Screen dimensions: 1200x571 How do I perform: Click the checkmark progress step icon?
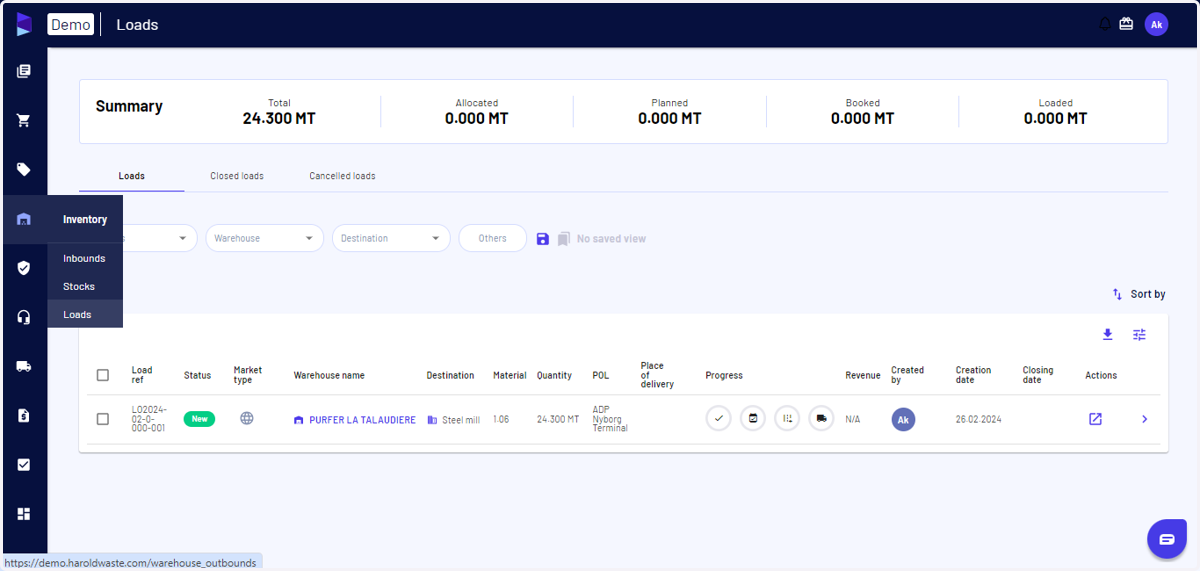point(718,419)
